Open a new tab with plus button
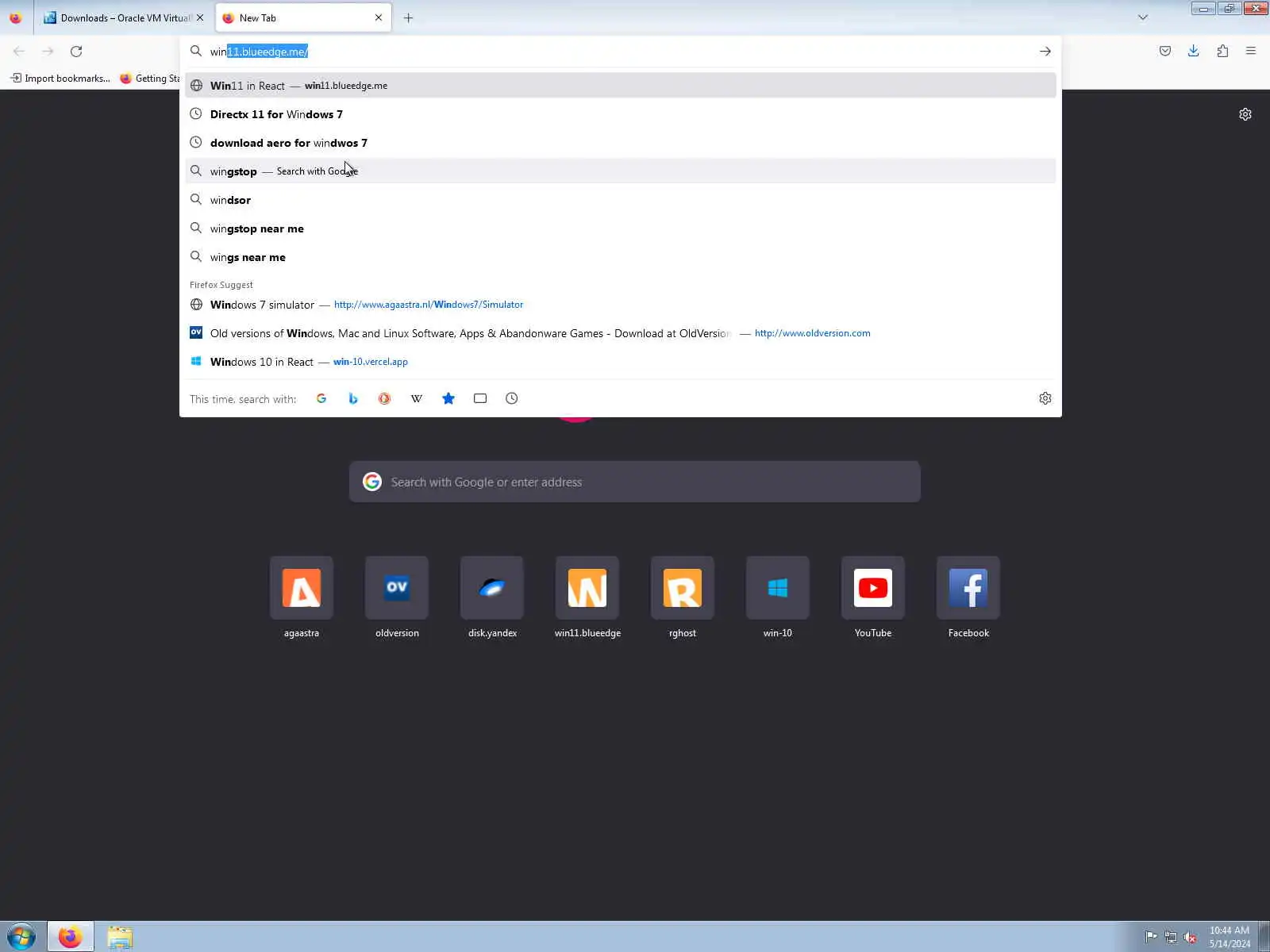The image size is (1270, 952). (x=408, y=17)
